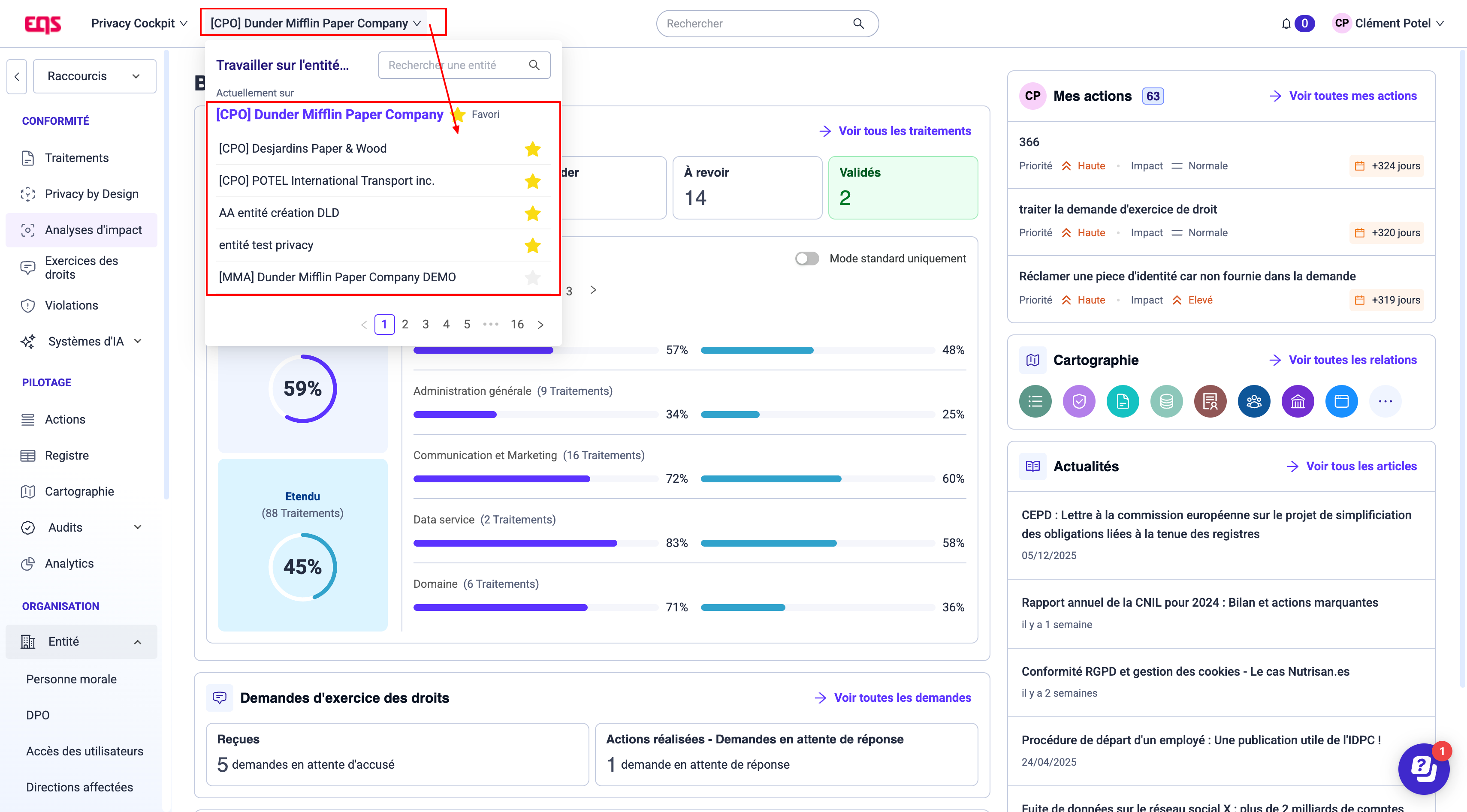Open the notifications bell

(x=1286, y=24)
